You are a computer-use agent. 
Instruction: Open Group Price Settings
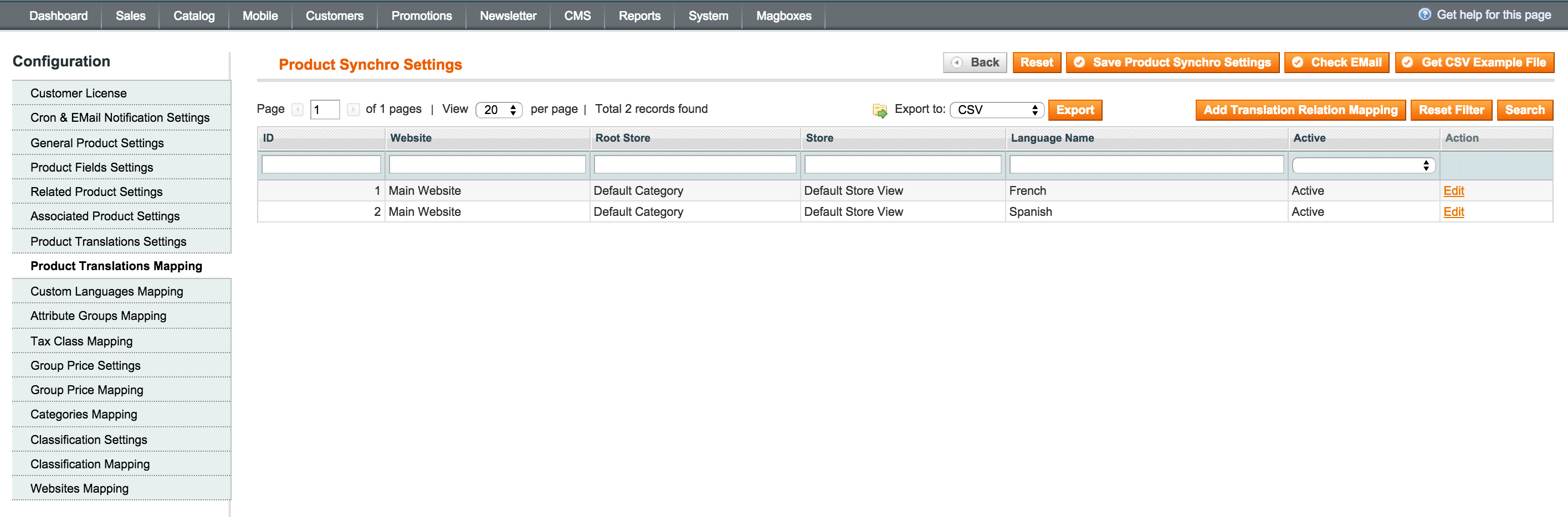pos(121,365)
